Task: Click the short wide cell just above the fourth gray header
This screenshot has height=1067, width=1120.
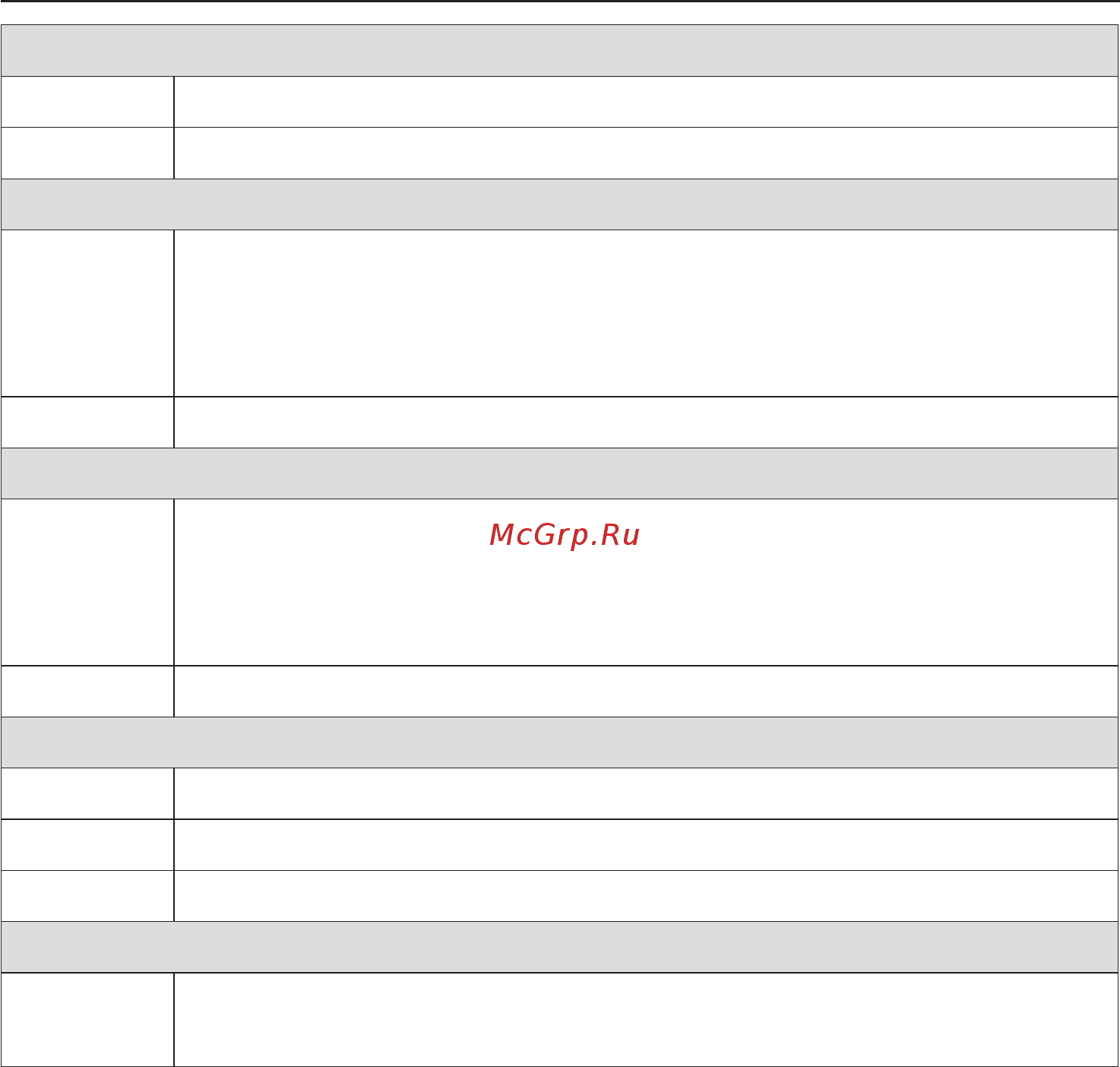Action: 646,692
